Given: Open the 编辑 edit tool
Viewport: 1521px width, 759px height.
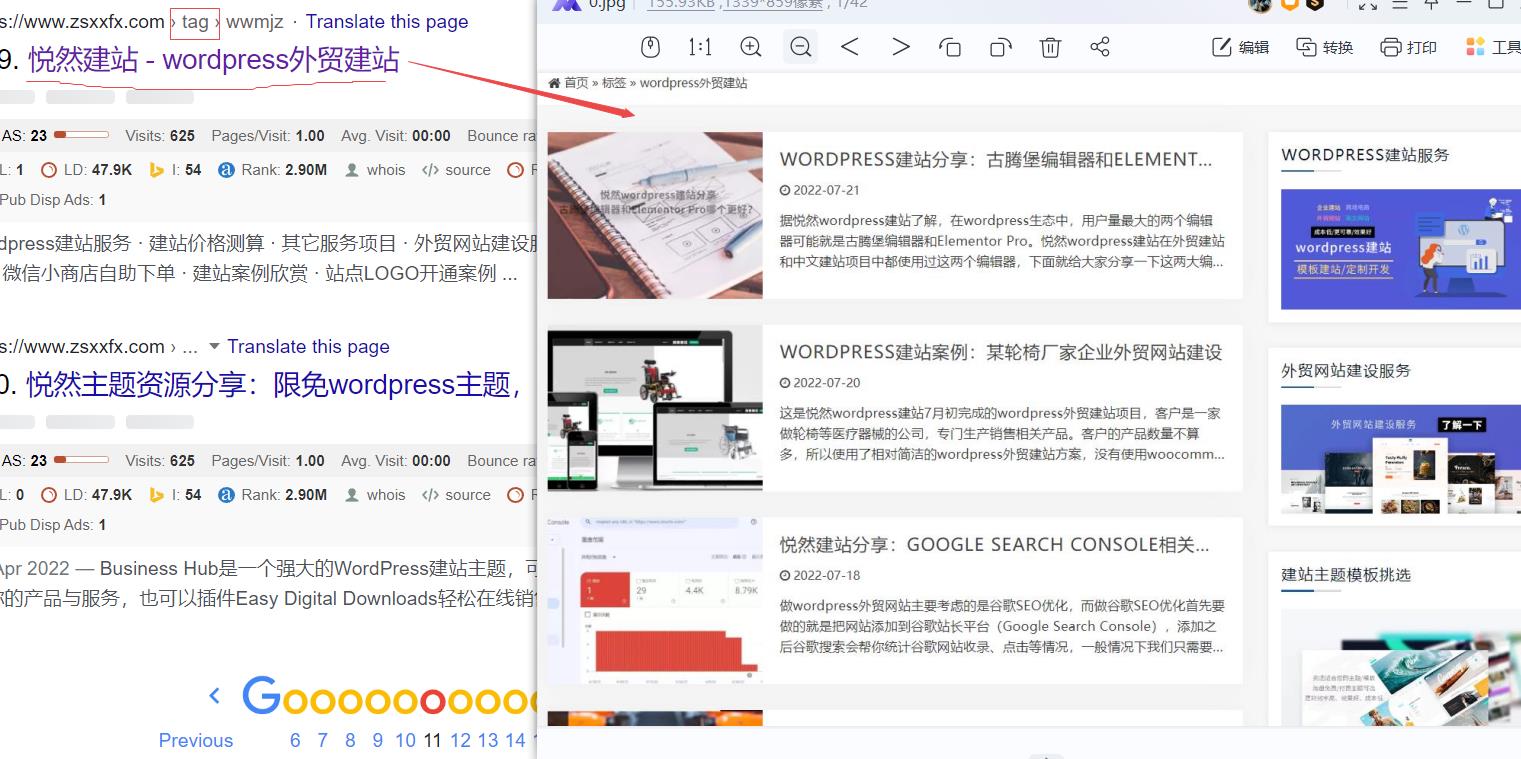Looking at the screenshot, I should [x=1241, y=47].
